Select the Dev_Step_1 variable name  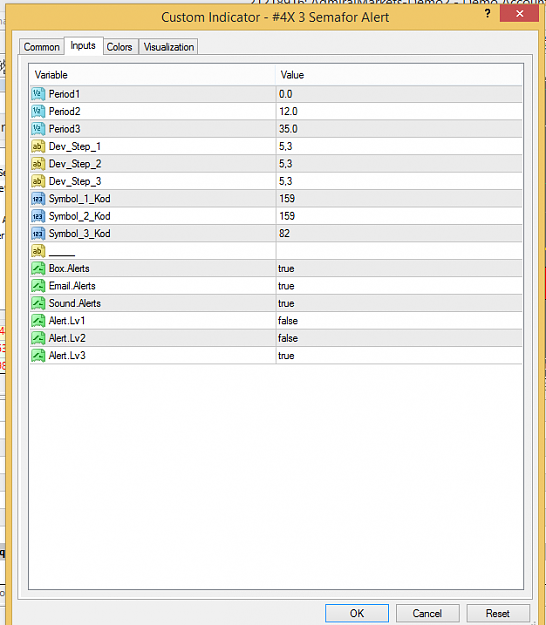point(75,147)
